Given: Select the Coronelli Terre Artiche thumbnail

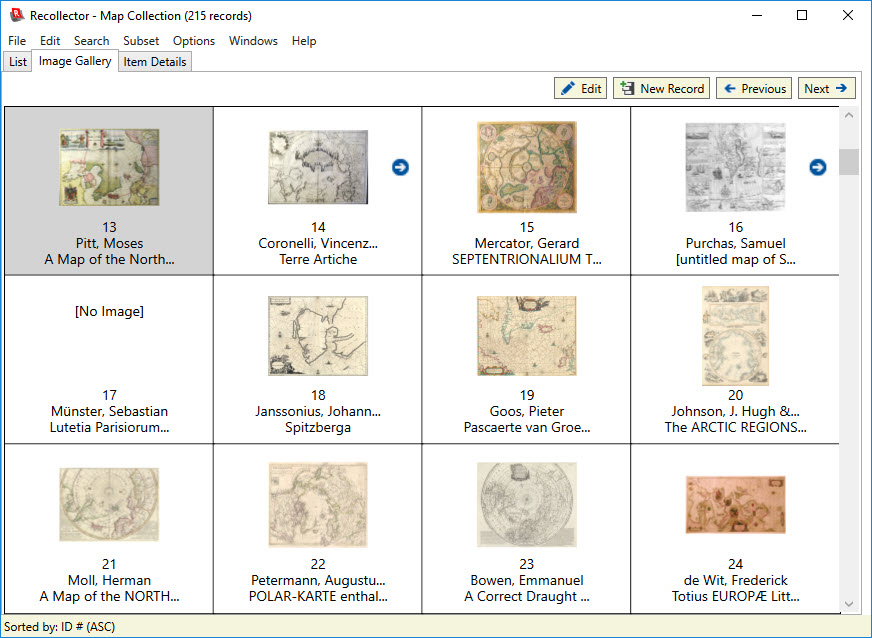Looking at the screenshot, I should [x=318, y=167].
